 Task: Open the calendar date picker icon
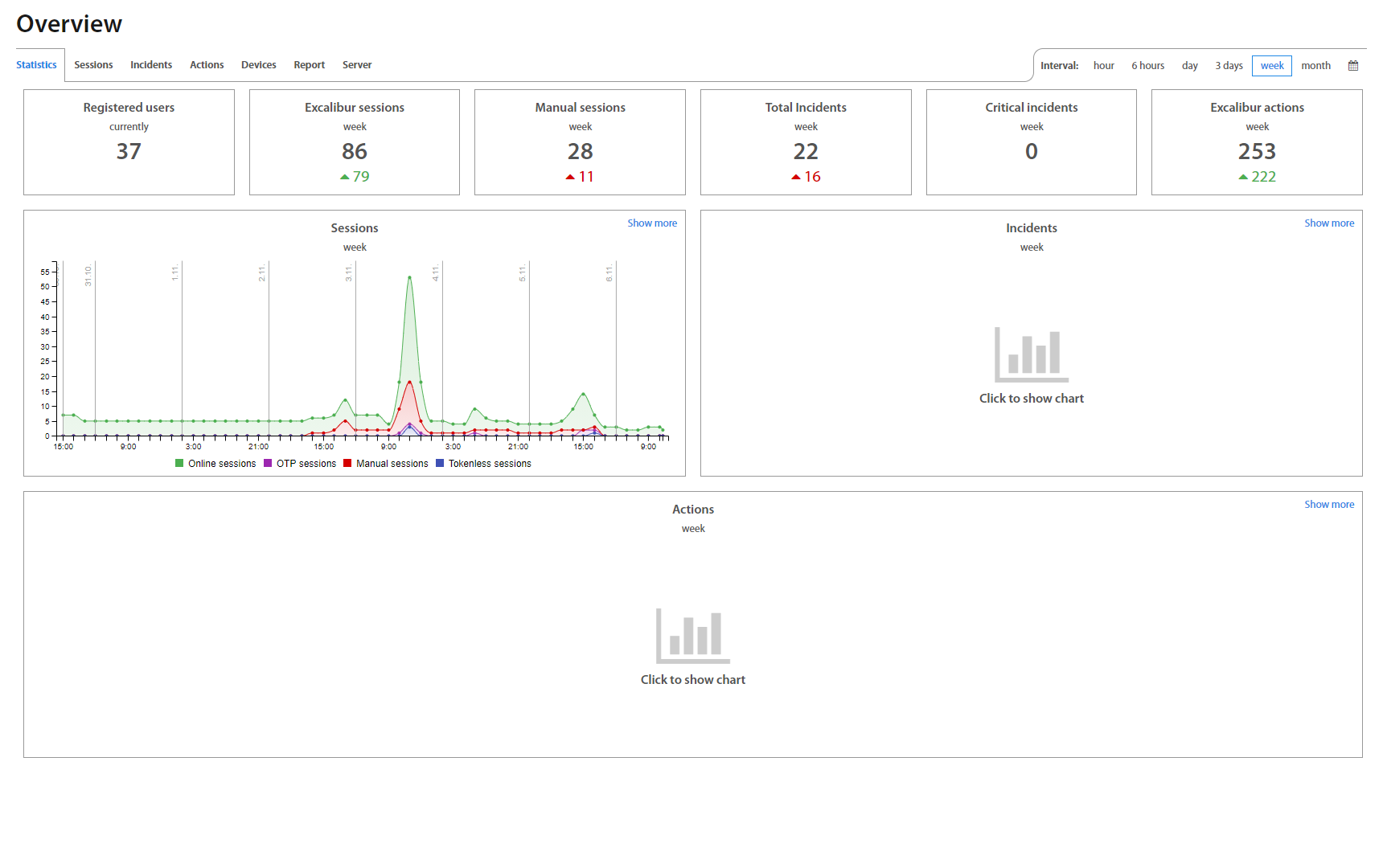1353,66
